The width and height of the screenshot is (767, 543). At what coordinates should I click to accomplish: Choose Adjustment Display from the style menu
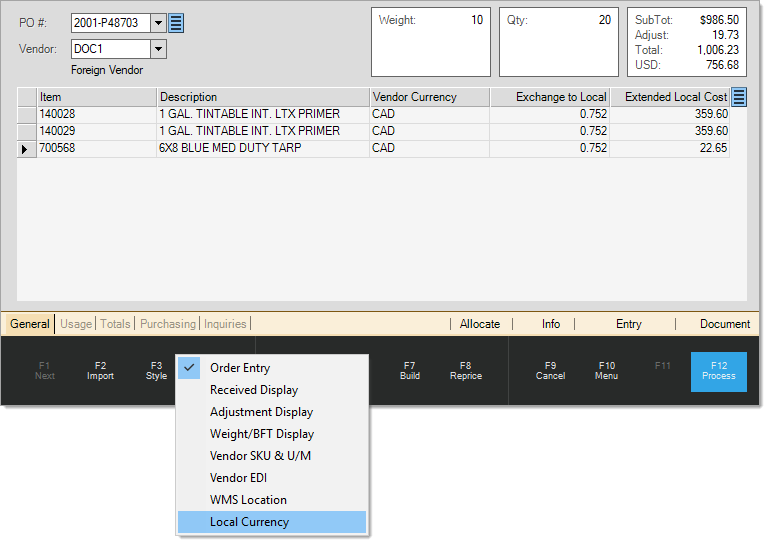pos(271,412)
